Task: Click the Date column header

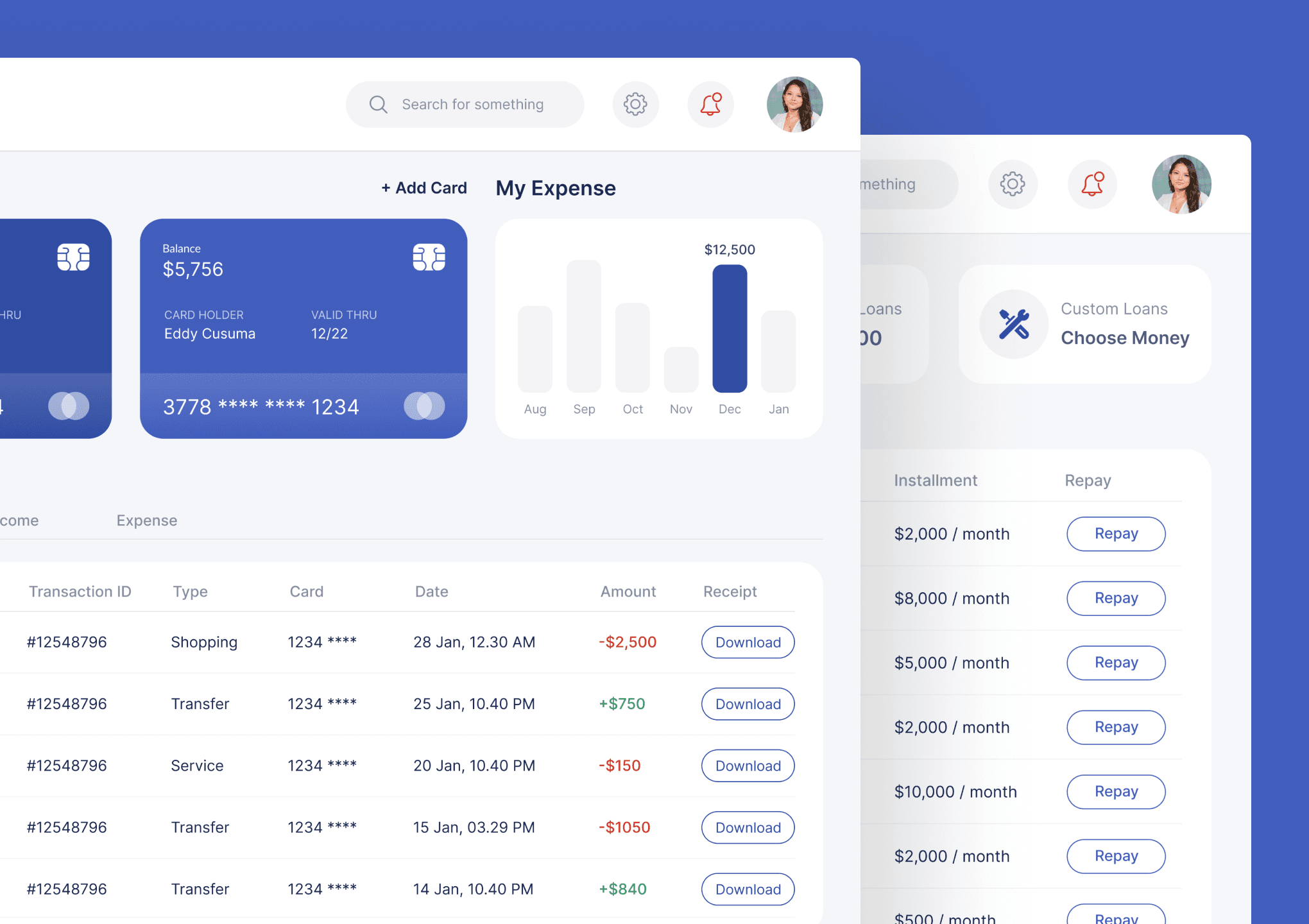Action: point(431,592)
